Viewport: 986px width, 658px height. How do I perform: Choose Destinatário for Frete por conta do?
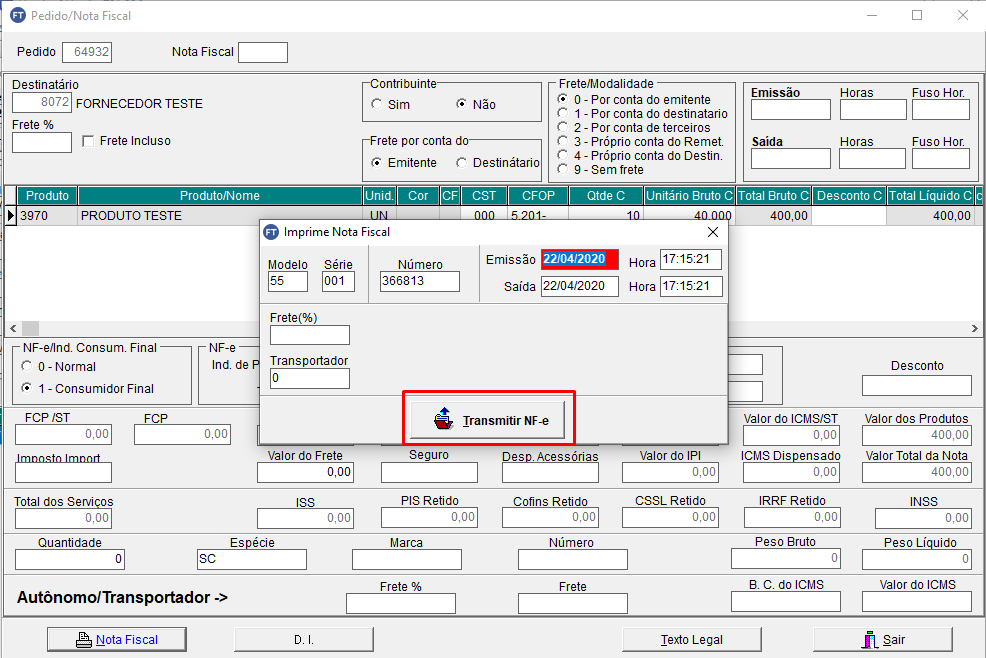pyautogui.click(x=462, y=163)
